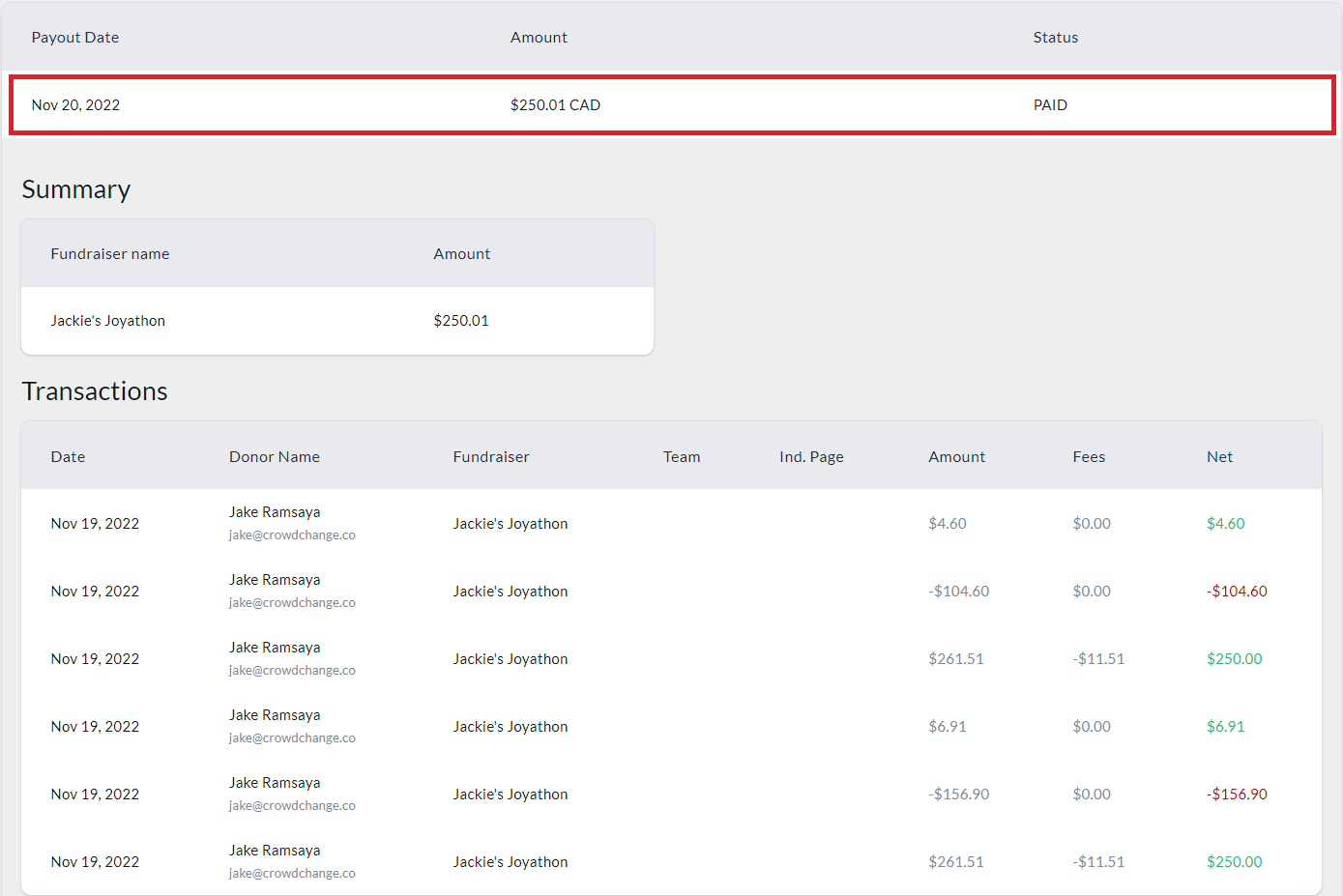Select the red -$104.60 net value
The height and width of the screenshot is (896, 1343).
click(x=1237, y=592)
